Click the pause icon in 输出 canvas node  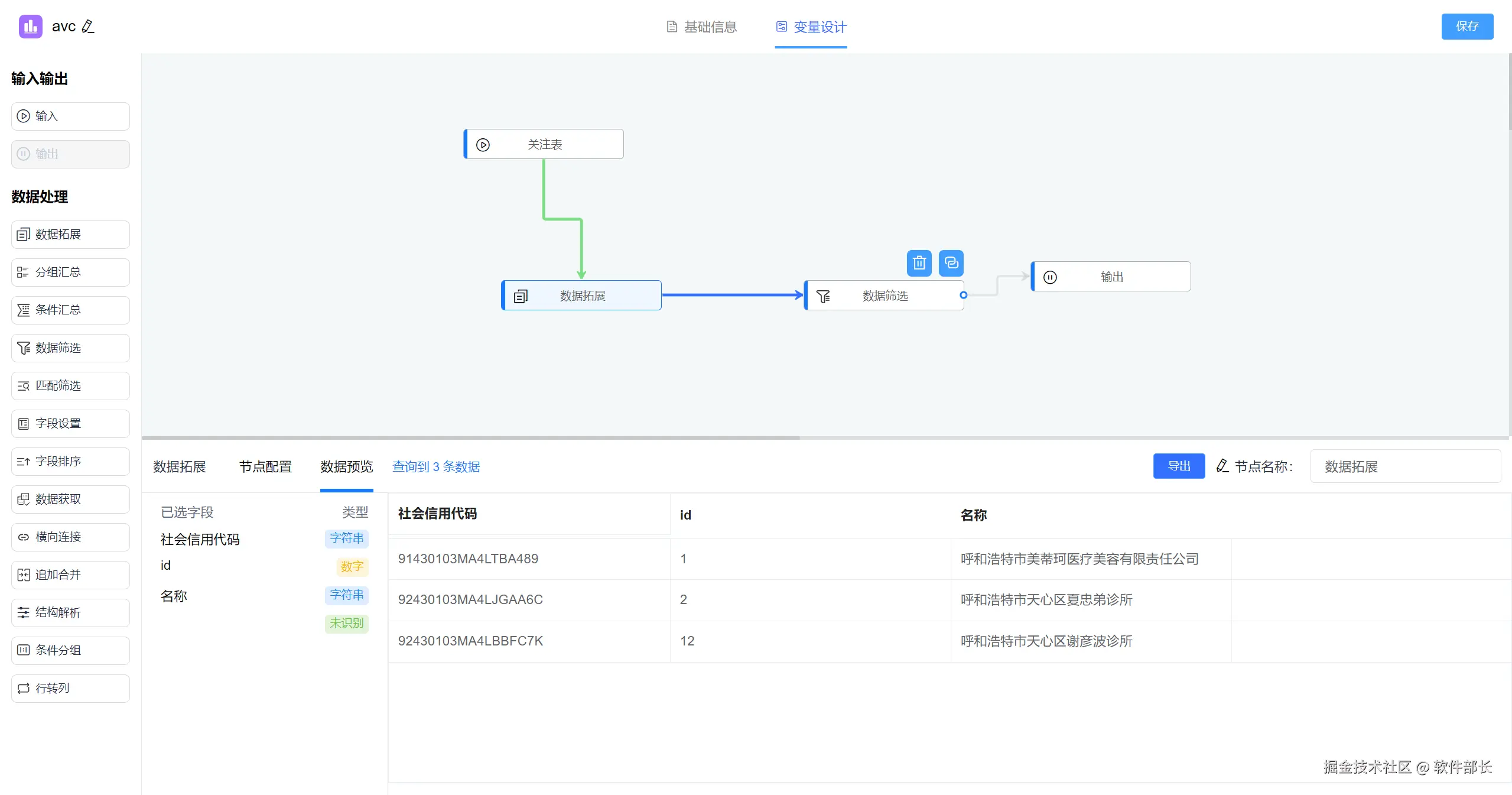click(x=1050, y=277)
